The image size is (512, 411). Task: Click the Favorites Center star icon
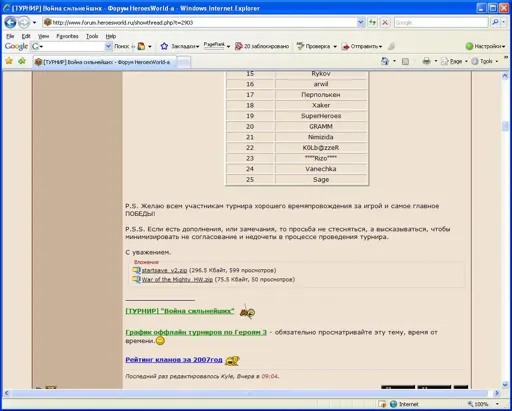pyautogui.click(x=9, y=61)
